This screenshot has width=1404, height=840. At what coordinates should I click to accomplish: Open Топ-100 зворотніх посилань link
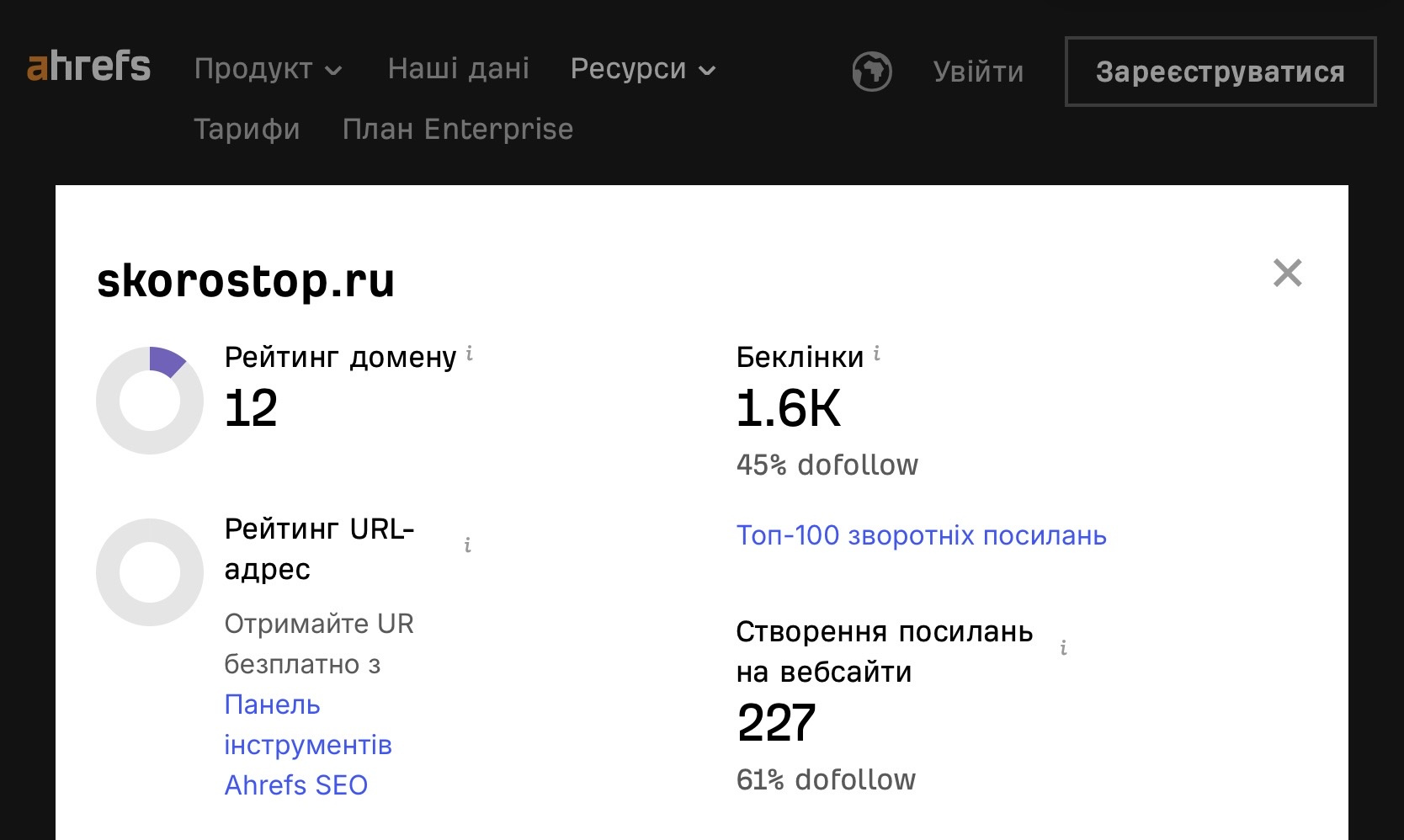pos(921,536)
